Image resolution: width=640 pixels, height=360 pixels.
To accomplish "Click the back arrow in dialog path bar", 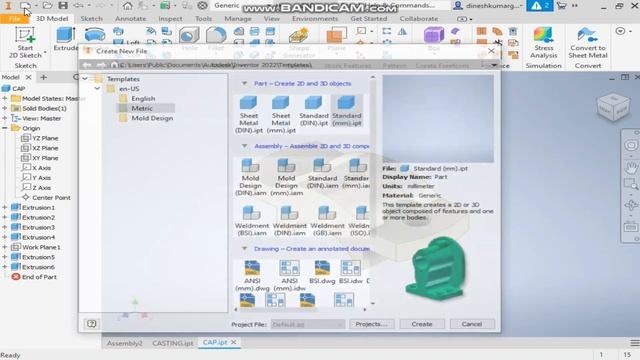I will [87, 65].
